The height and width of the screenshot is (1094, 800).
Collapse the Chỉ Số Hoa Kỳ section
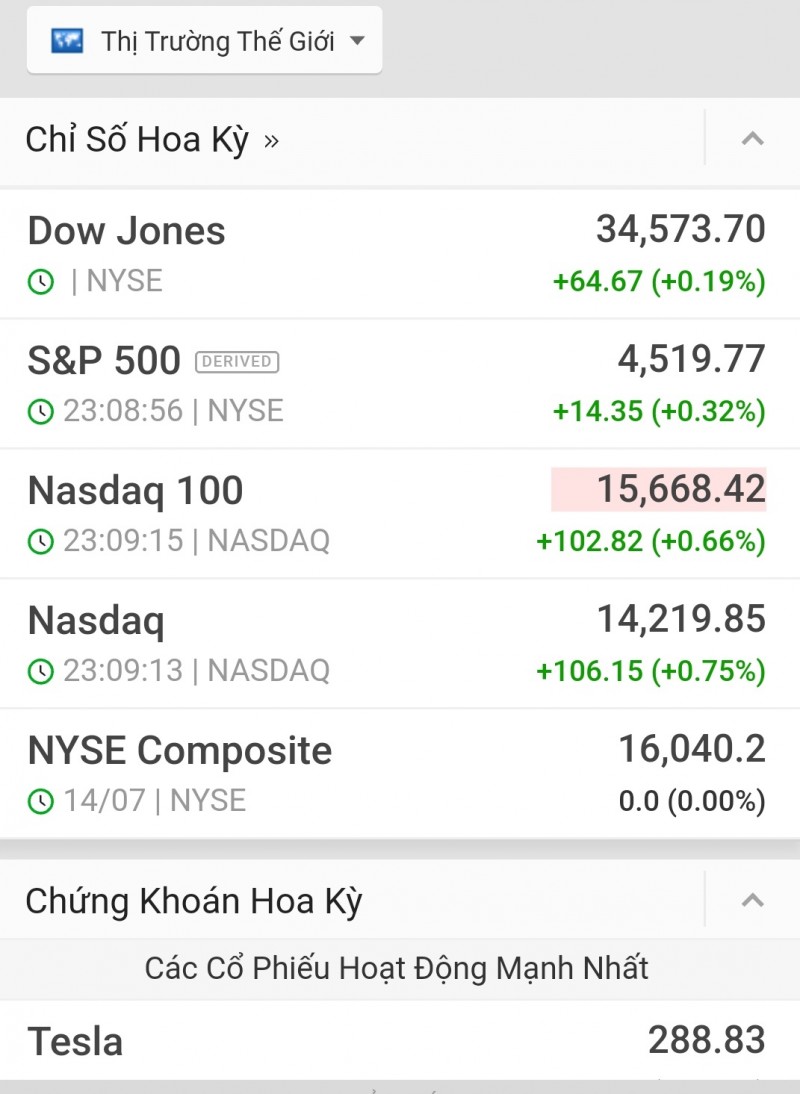pyautogui.click(x=752, y=139)
